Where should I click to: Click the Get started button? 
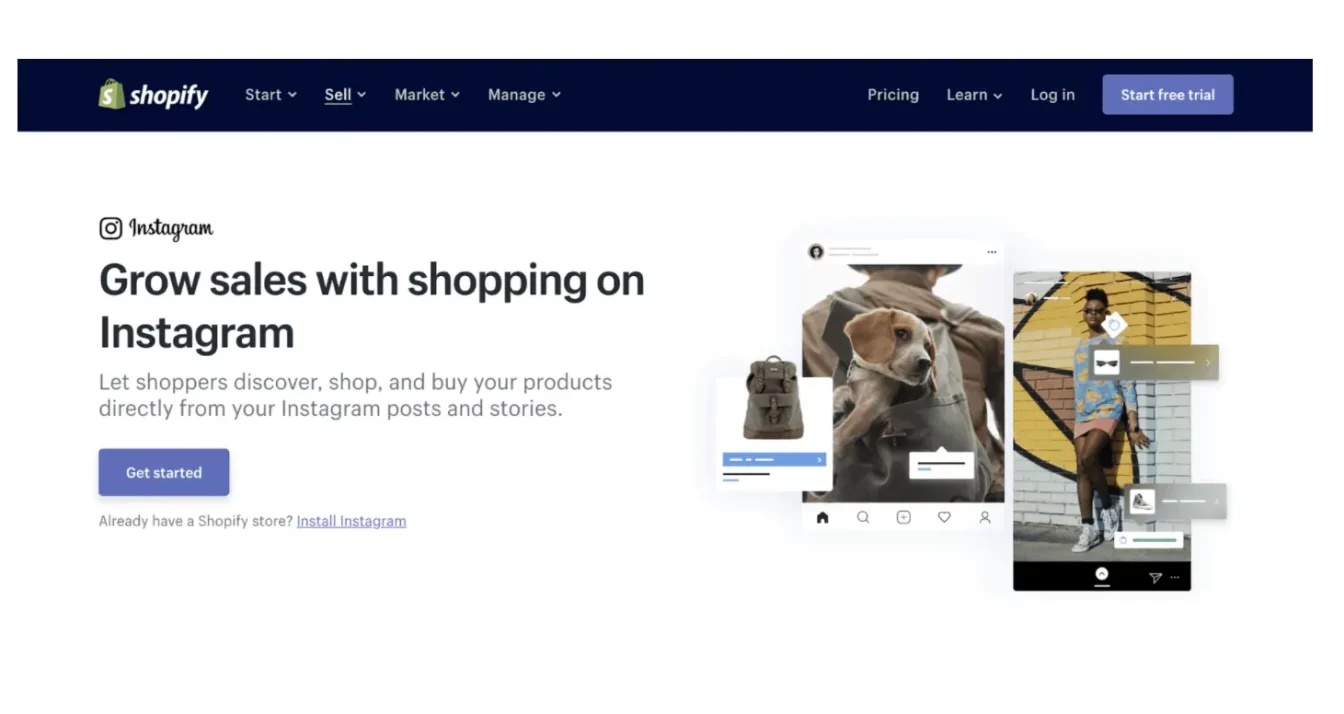(164, 472)
